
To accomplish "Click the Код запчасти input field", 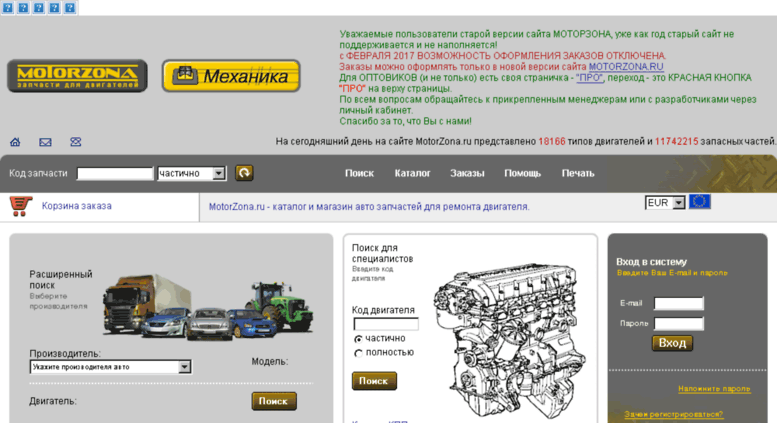I will pyautogui.click(x=114, y=173).
